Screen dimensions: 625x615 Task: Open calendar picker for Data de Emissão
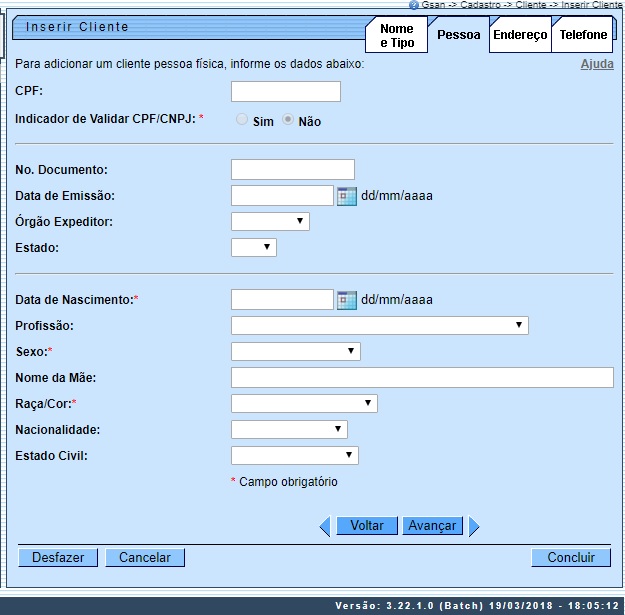coord(347,196)
